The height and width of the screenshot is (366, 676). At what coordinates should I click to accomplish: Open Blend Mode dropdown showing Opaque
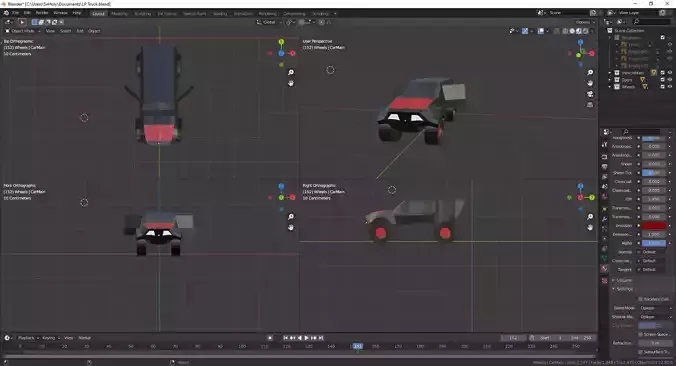[x=655, y=308]
